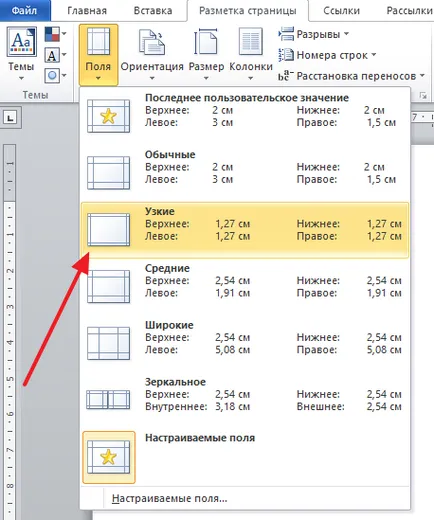The height and width of the screenshot is (520, 434).
Task: Click the theme fonts icon
Action: point(55,55)
